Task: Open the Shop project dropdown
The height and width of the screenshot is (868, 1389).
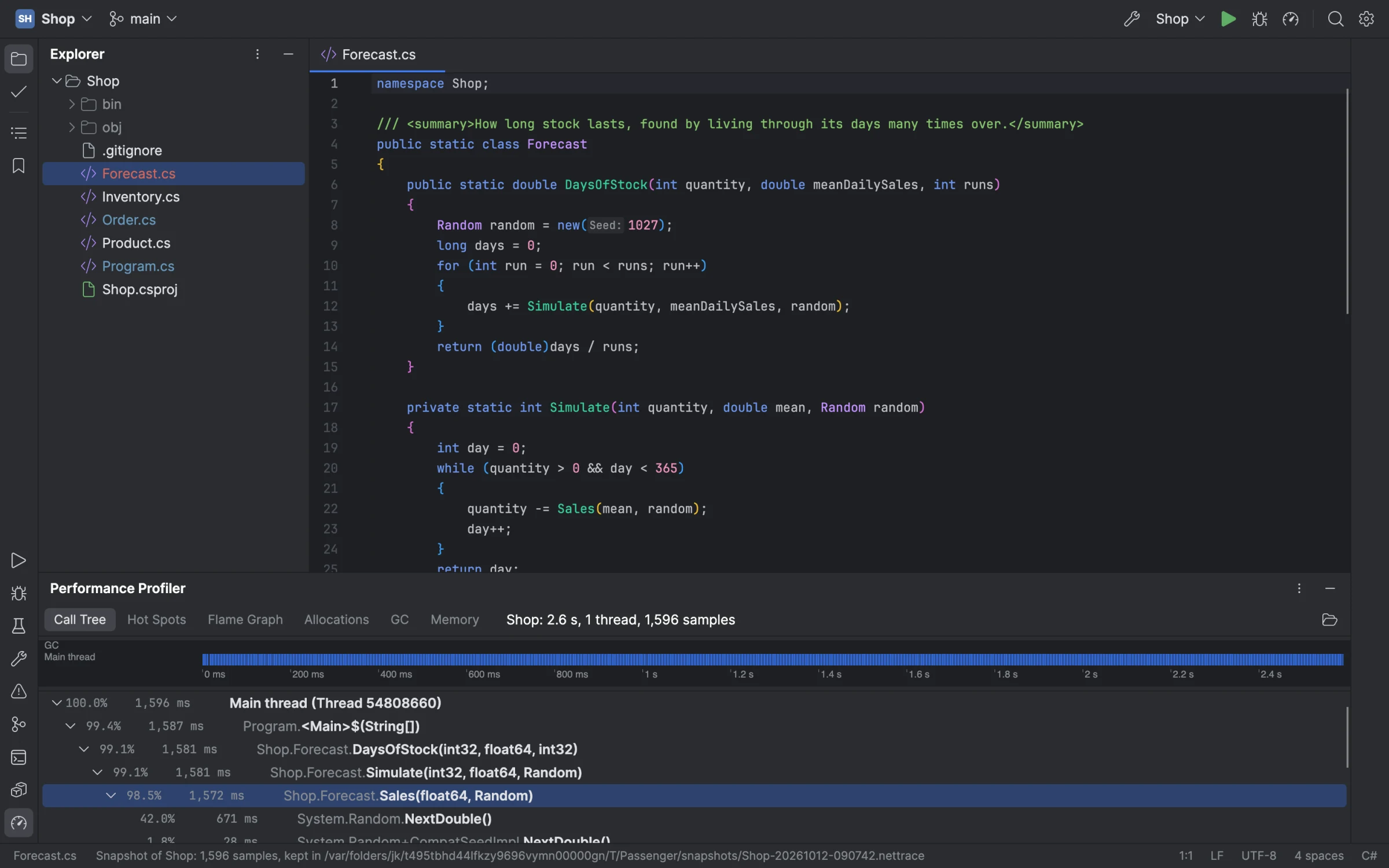Action: tap(54, 19)
